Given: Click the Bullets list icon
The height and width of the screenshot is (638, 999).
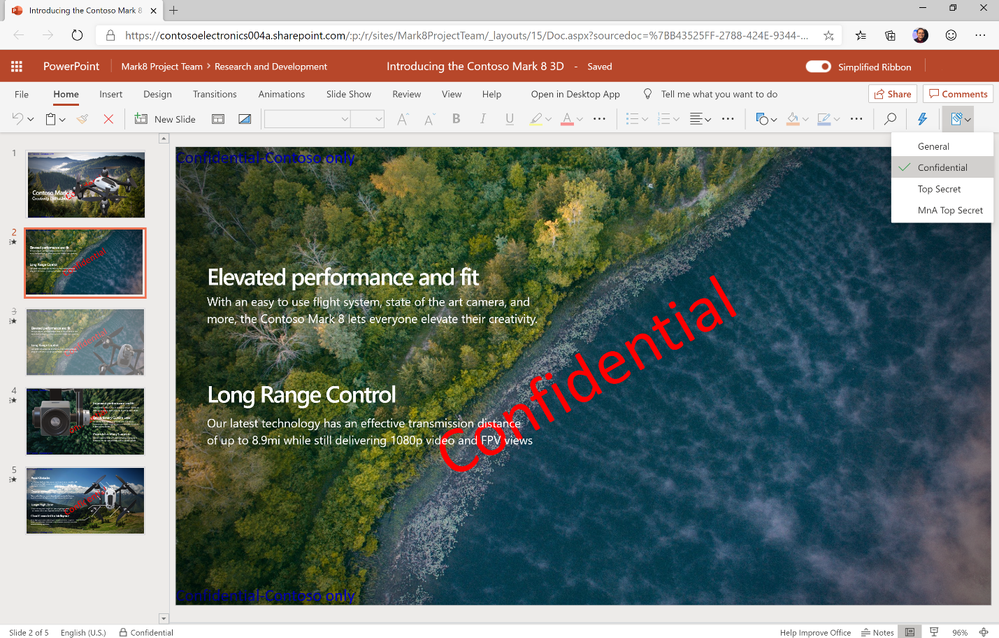Looking at the screenshot, I should [x=632, y=119].
